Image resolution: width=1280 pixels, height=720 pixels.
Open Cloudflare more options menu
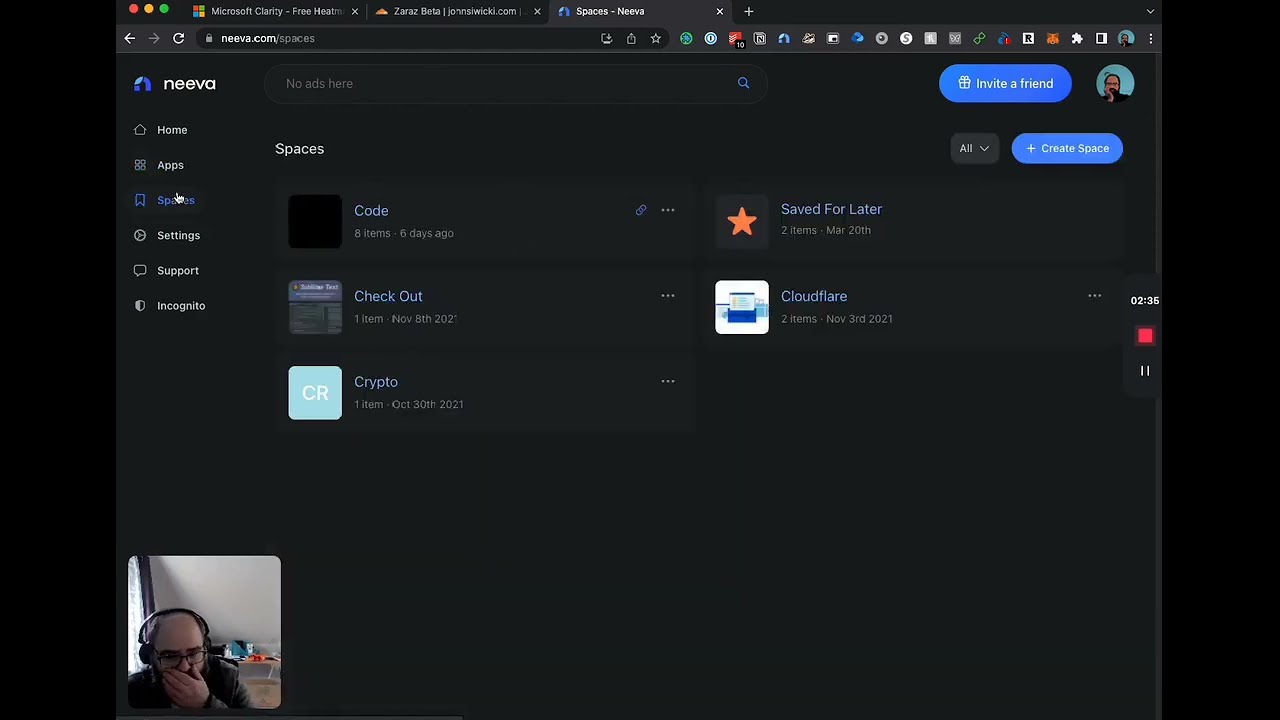click(1095, 296)
